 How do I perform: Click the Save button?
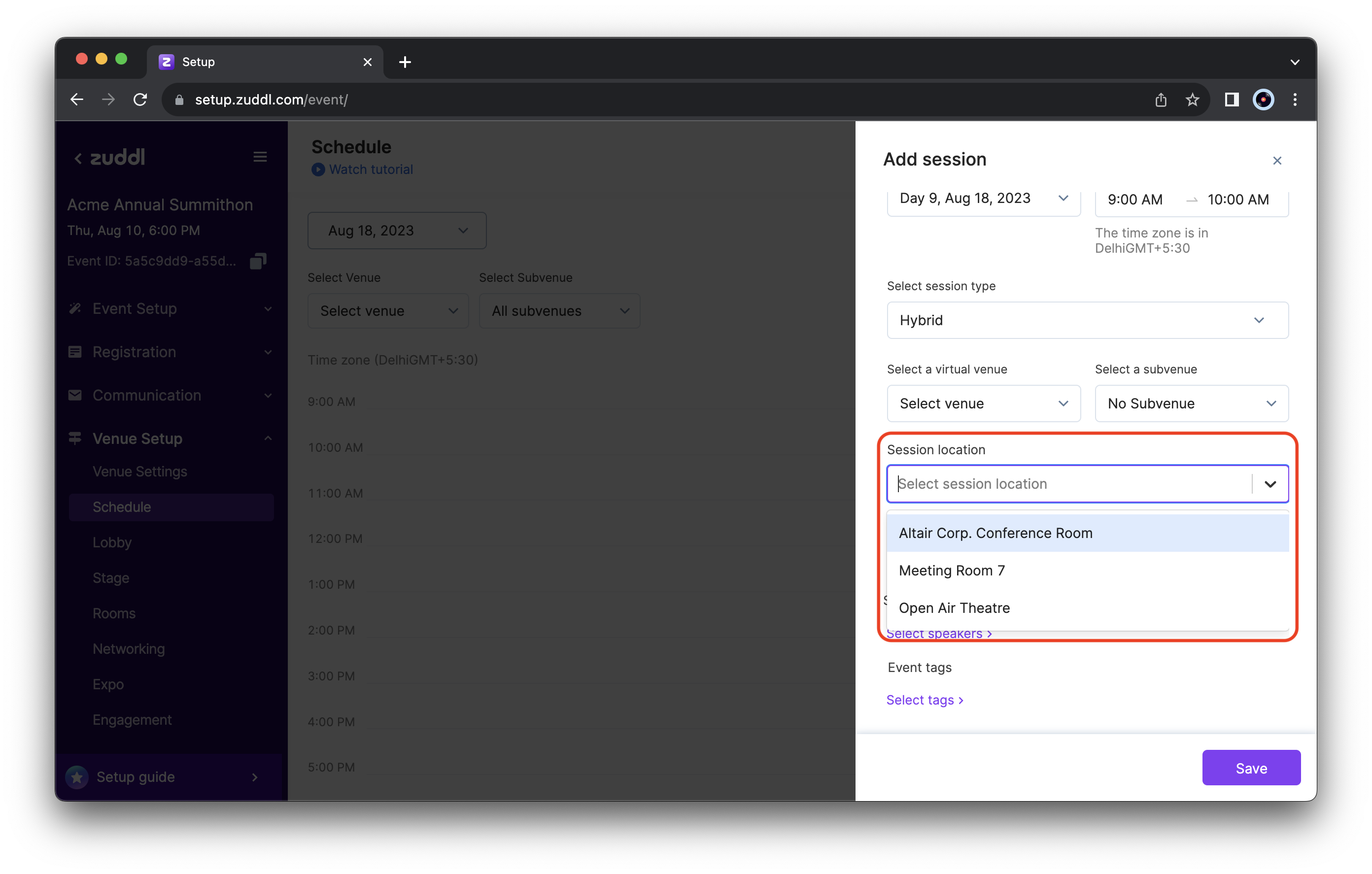point(1251,768)
